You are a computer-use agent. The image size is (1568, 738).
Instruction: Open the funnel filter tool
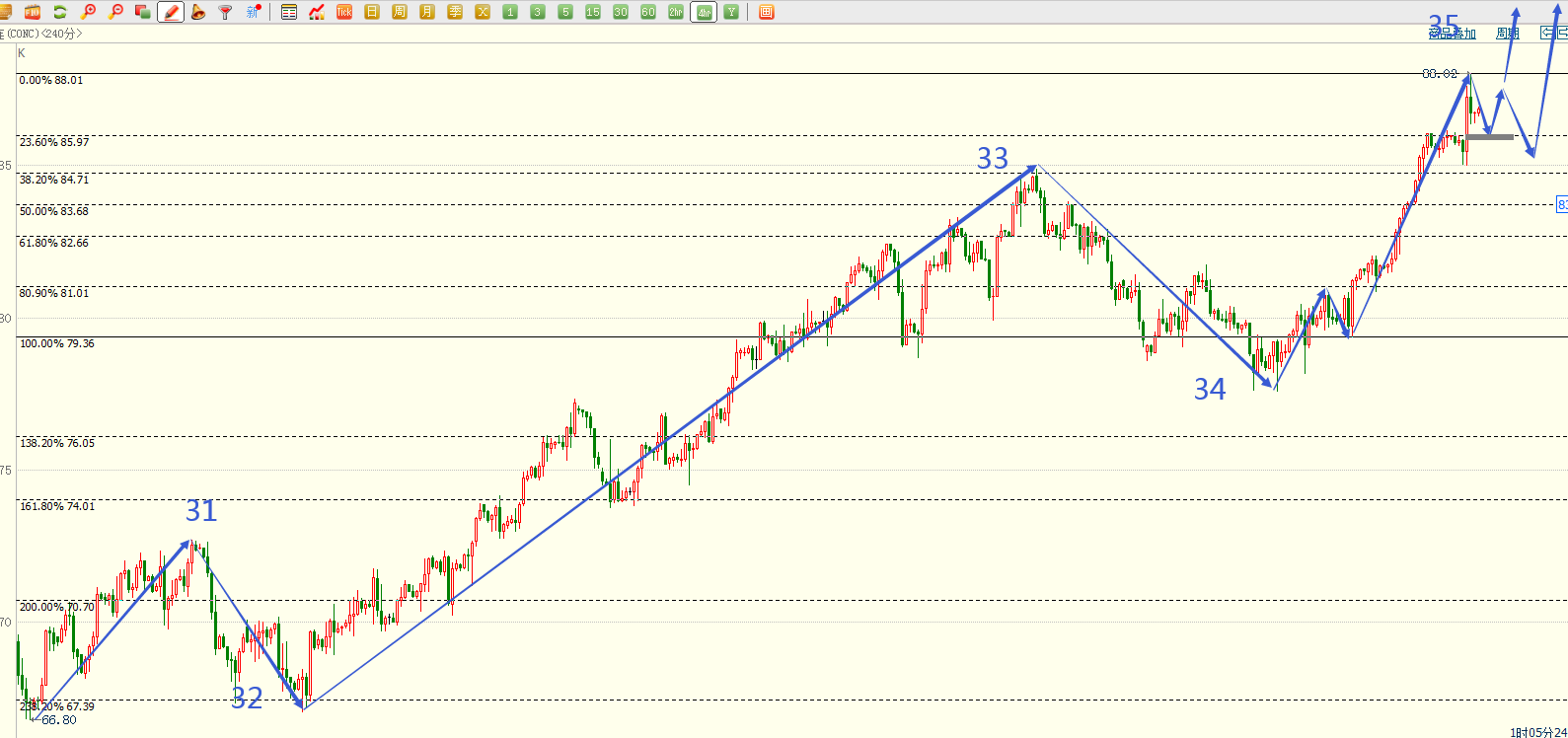click(226, 12)
